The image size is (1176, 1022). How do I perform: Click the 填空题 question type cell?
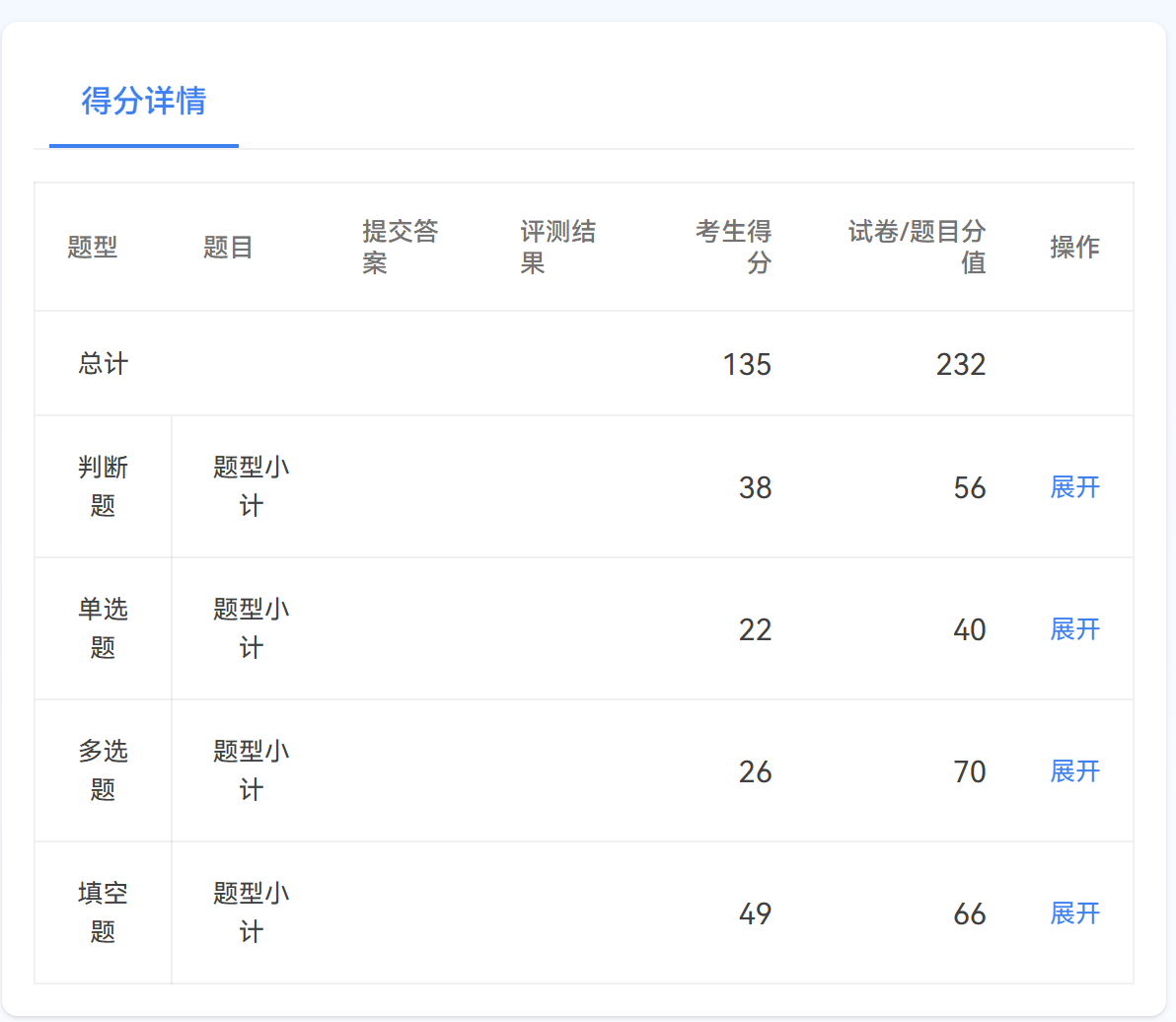(x=104, y=912)
